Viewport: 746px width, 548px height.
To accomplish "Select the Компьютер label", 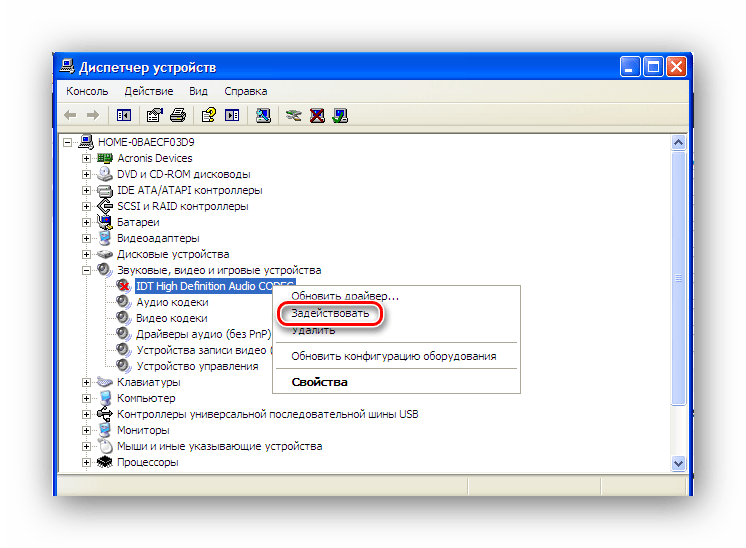I will 146,398.
